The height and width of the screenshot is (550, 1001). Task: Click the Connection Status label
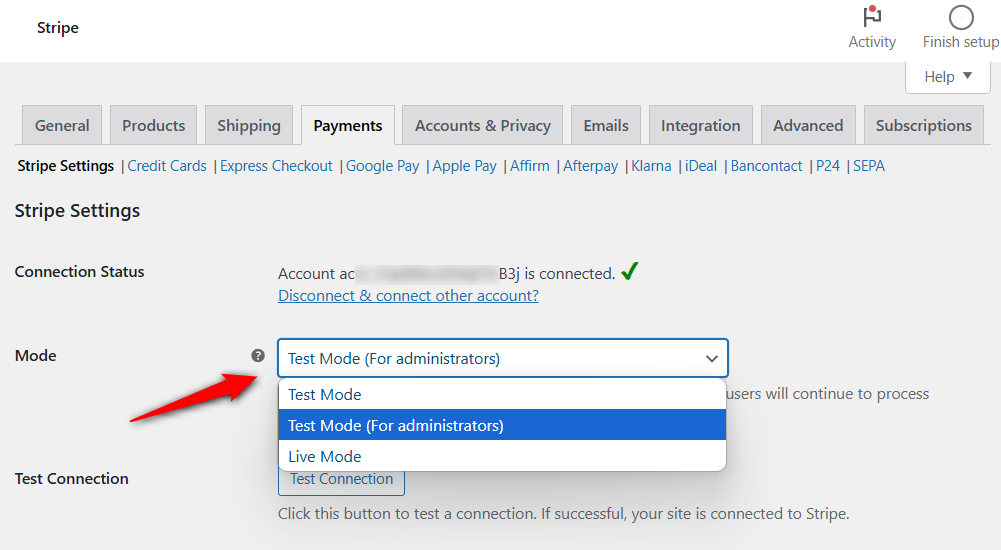point(80,272)
